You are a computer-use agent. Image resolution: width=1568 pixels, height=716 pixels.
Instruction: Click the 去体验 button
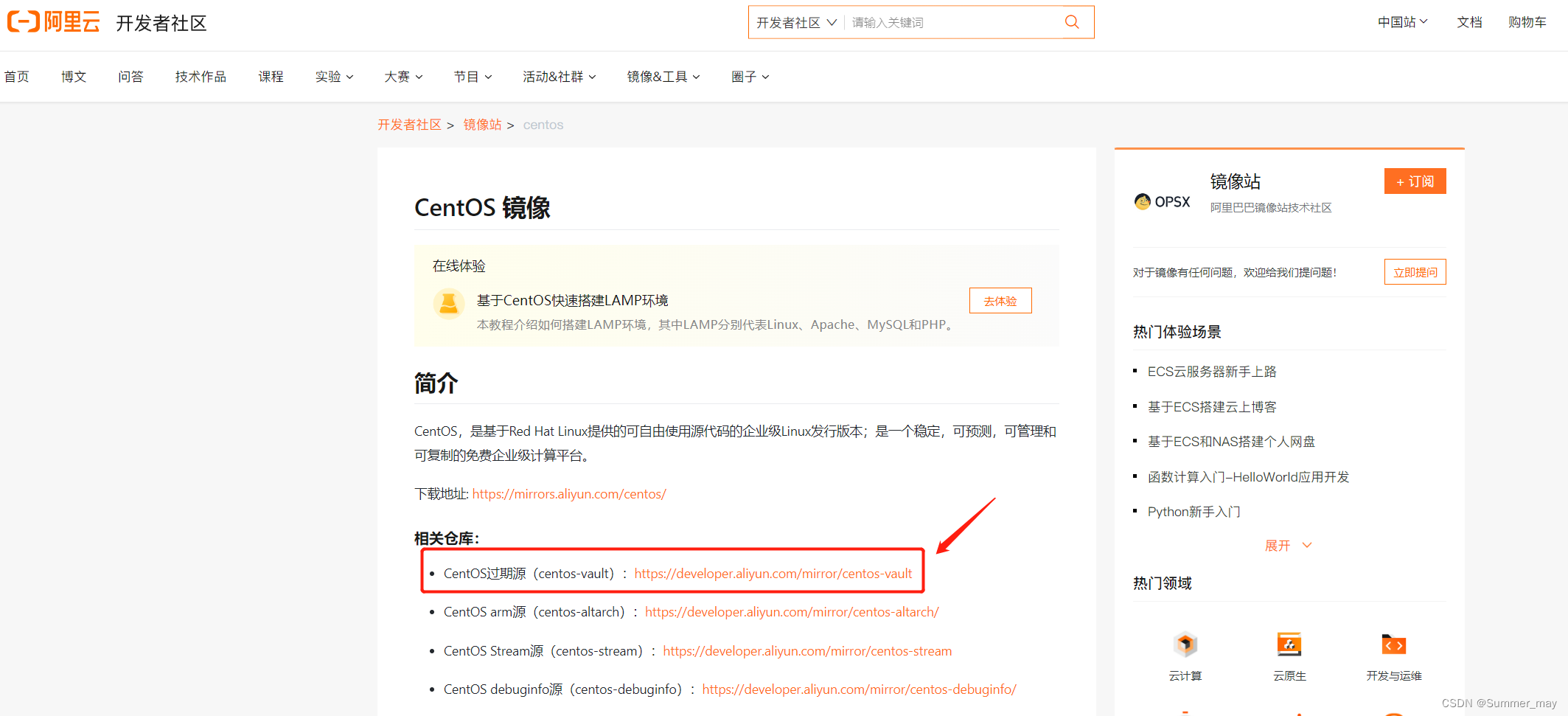[x=1000, y=301]
